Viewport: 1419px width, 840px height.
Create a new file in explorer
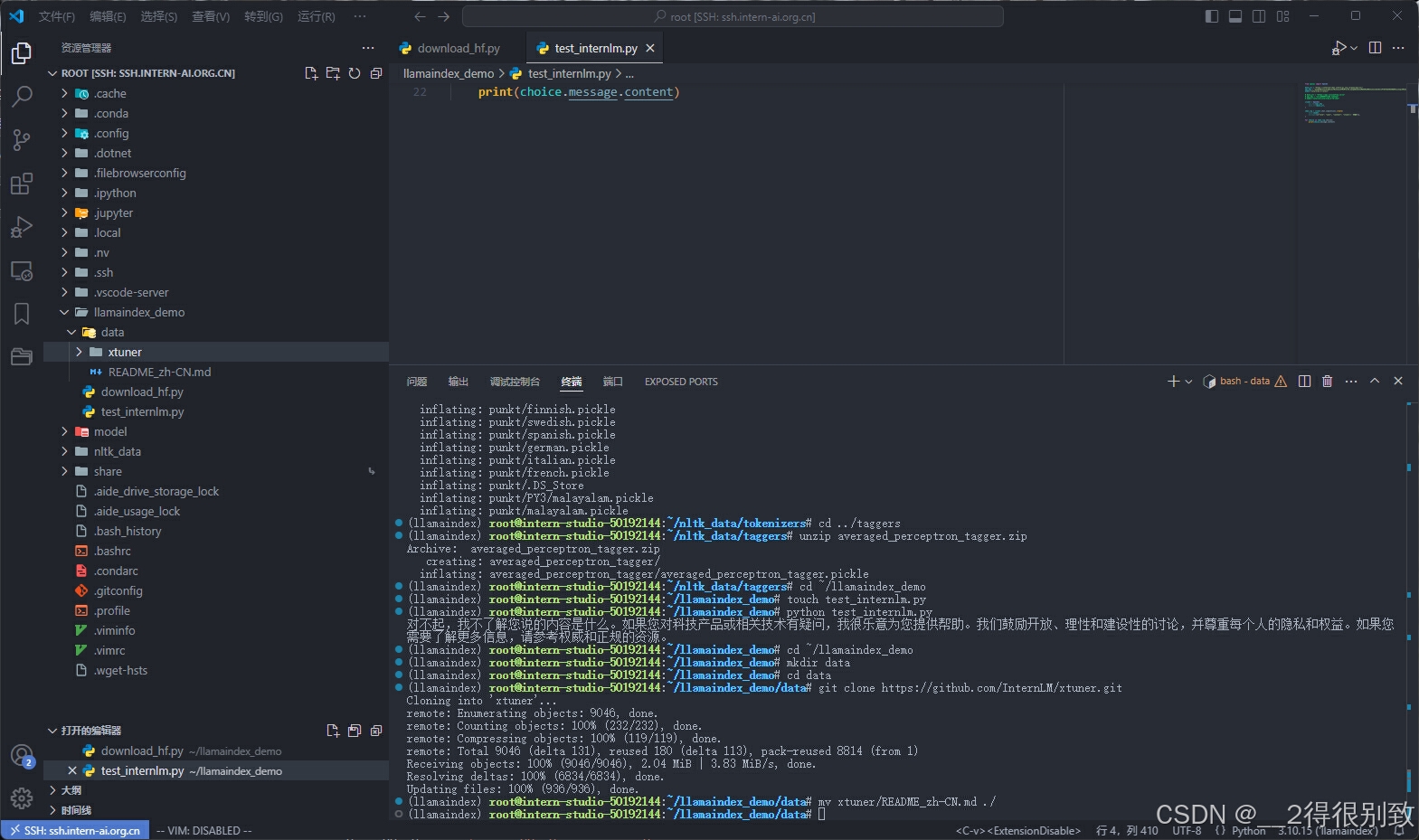(x=311, y=73)
